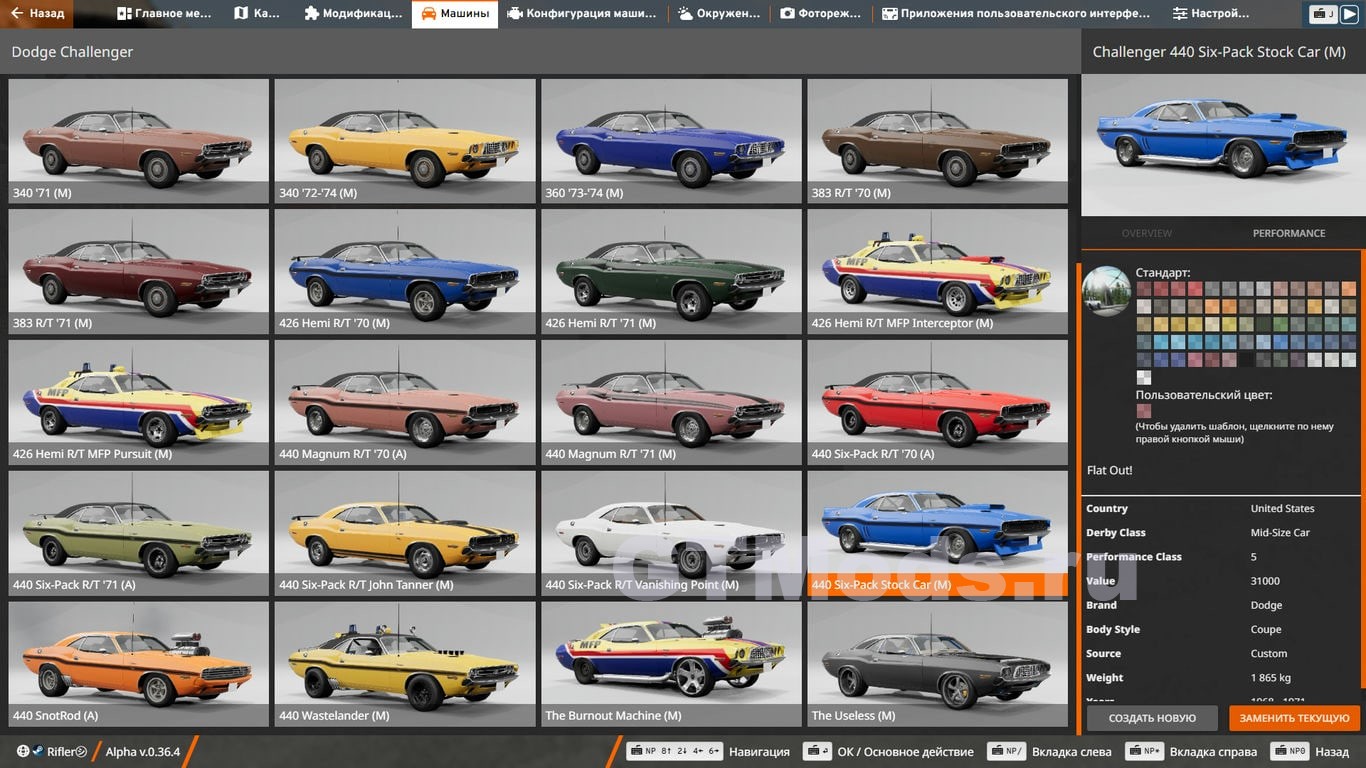Open the Настройки sliders tab
The image size is (1366, 768).
coord(1211,14)
